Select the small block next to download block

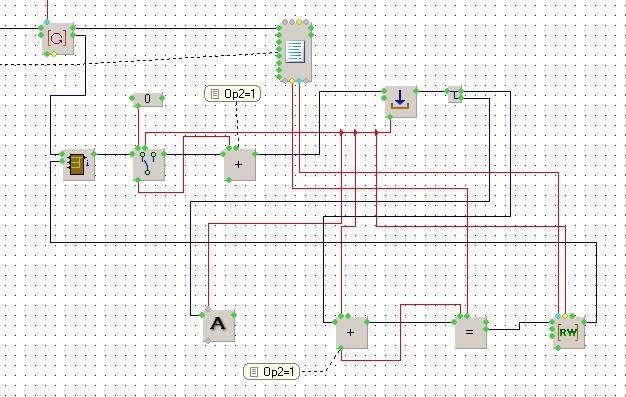click(x=454, y=94)
